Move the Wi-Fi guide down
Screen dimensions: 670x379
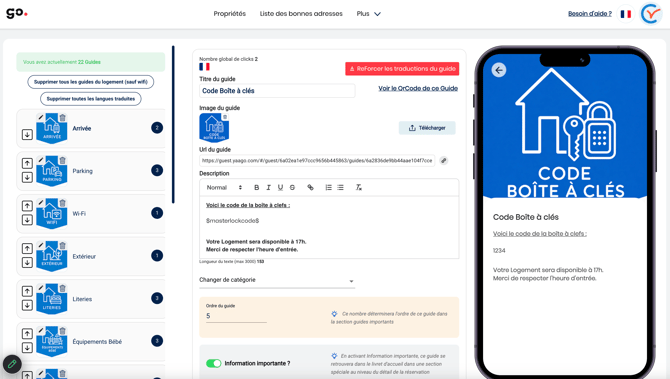tap(27, 220)
